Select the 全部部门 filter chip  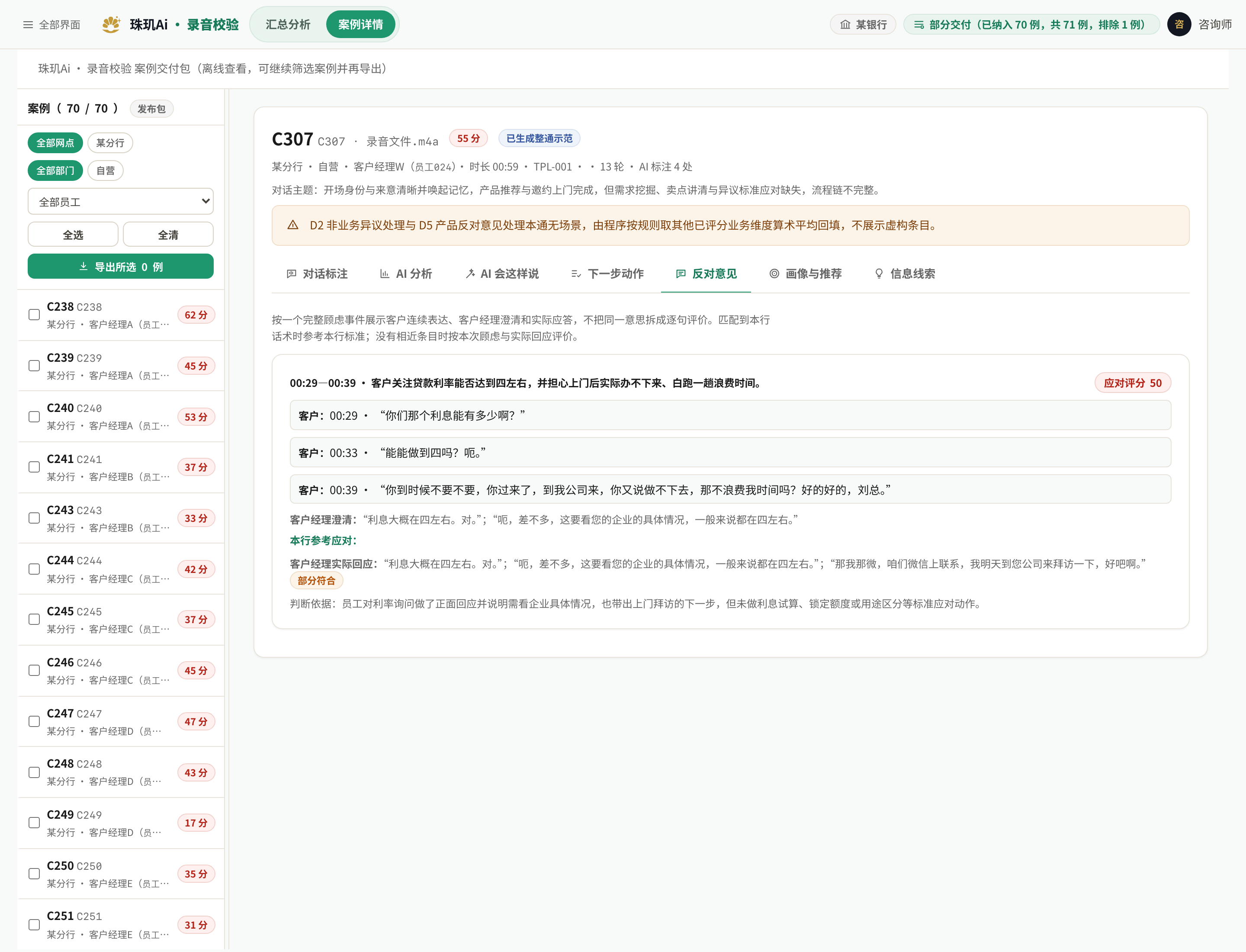pos(55,170)
